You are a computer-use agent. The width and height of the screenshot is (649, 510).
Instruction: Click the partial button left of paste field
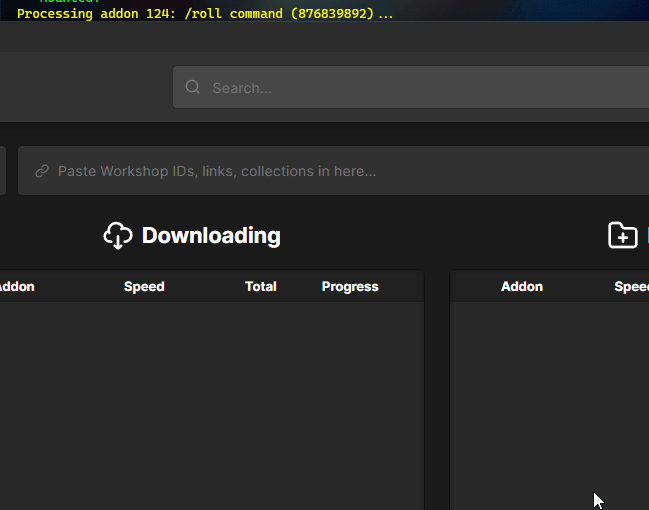[3, 171]
